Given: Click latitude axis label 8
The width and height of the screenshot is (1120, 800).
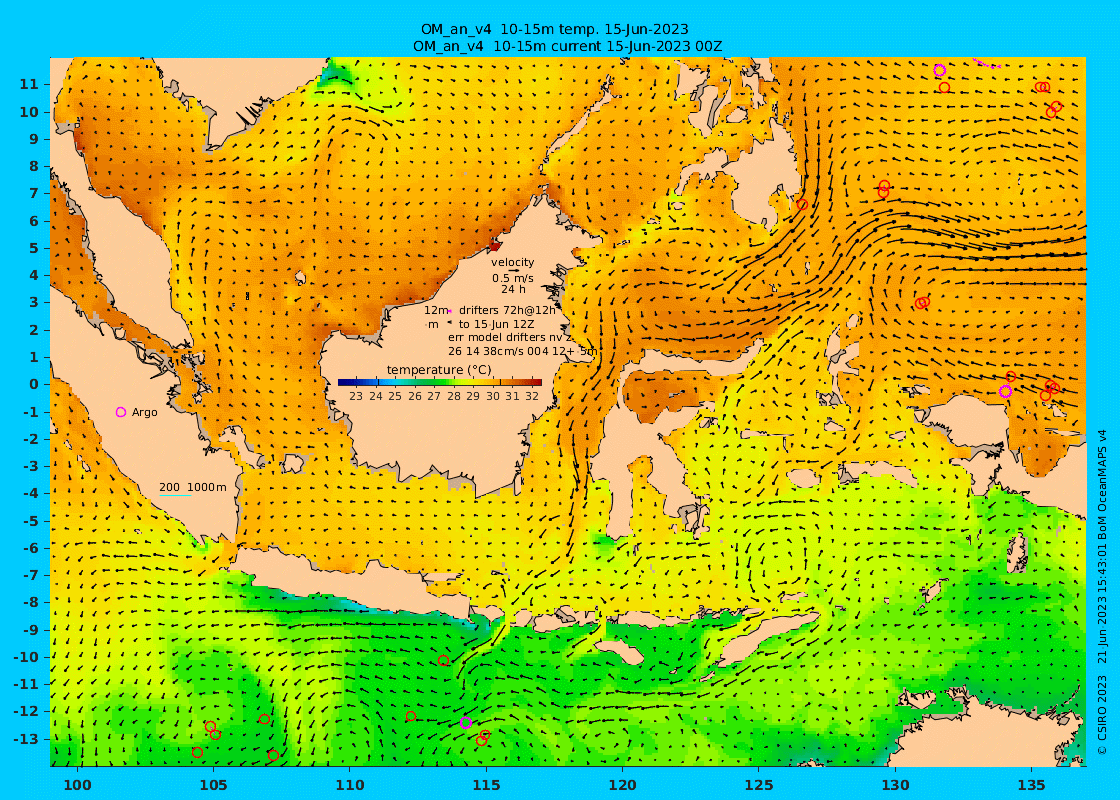Looking at the screenshot, I should 34,166.
